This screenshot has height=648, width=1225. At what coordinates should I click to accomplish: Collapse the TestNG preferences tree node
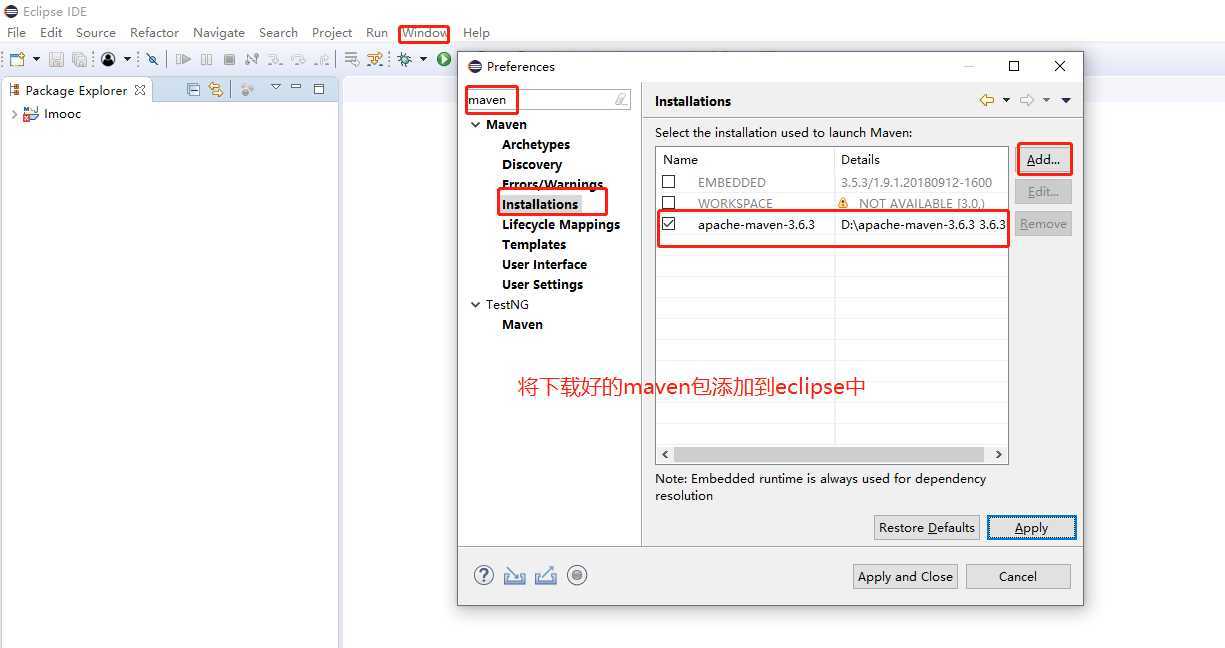pos(476,305)
